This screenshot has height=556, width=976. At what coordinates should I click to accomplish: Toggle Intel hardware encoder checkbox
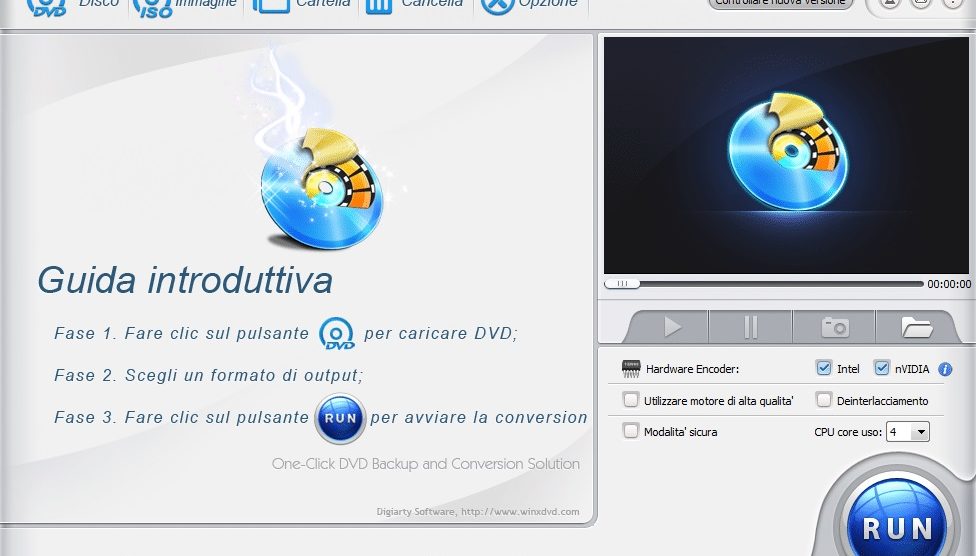(x=824, y=368)
